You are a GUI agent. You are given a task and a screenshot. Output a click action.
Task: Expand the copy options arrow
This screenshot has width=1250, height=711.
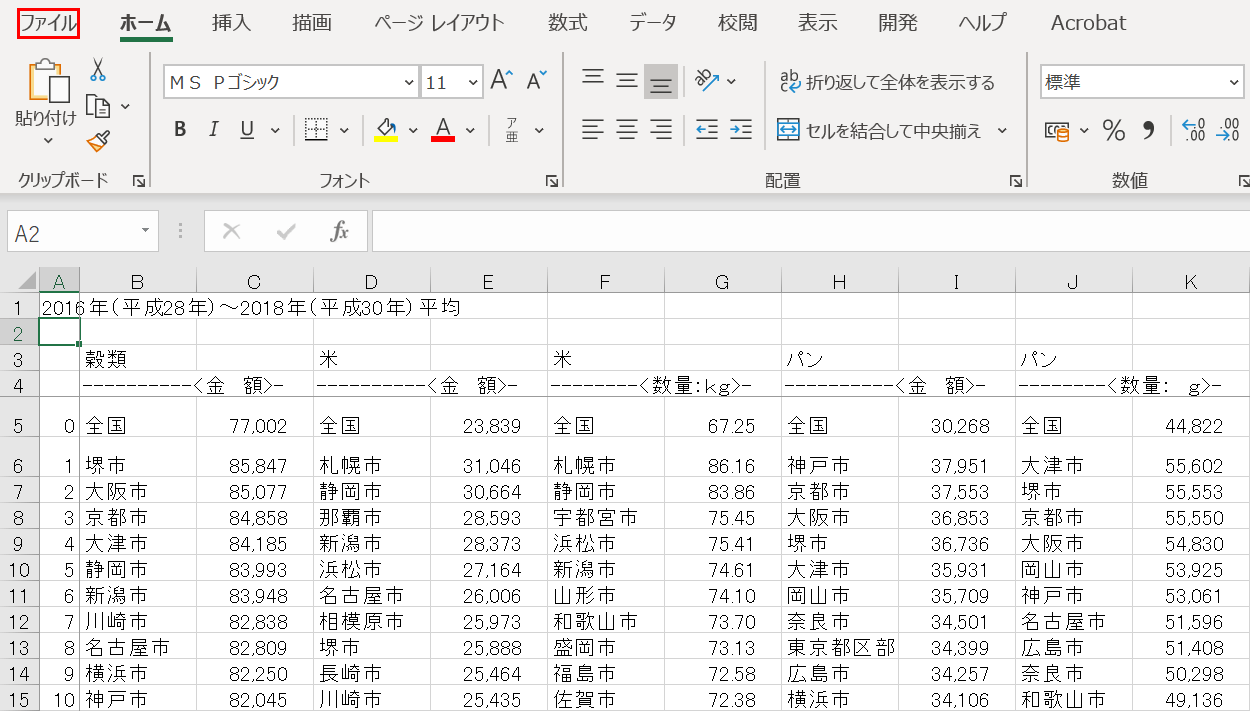125,106
